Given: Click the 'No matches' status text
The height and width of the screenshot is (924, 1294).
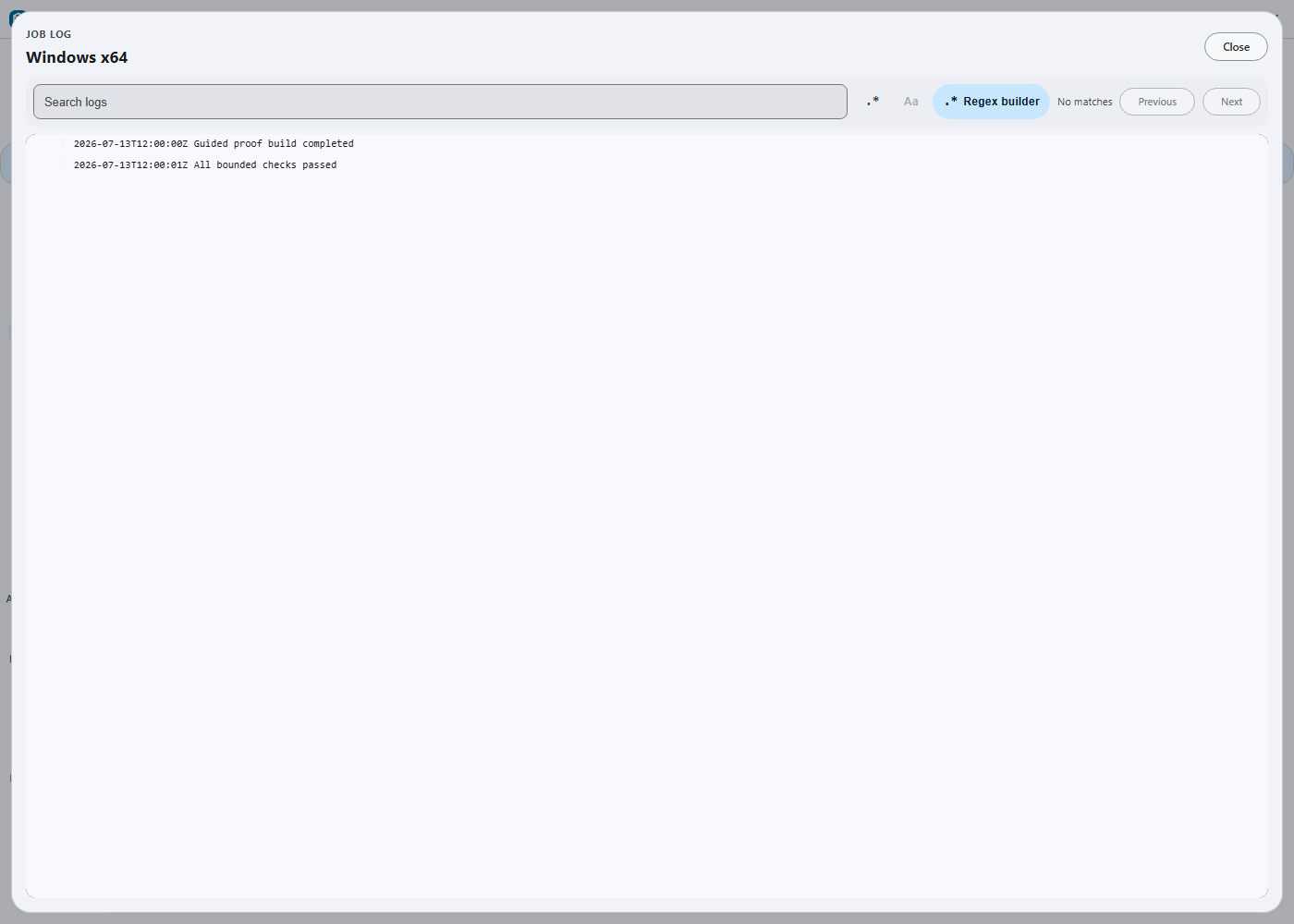Looking at the screenshot, I should 1084,103.
